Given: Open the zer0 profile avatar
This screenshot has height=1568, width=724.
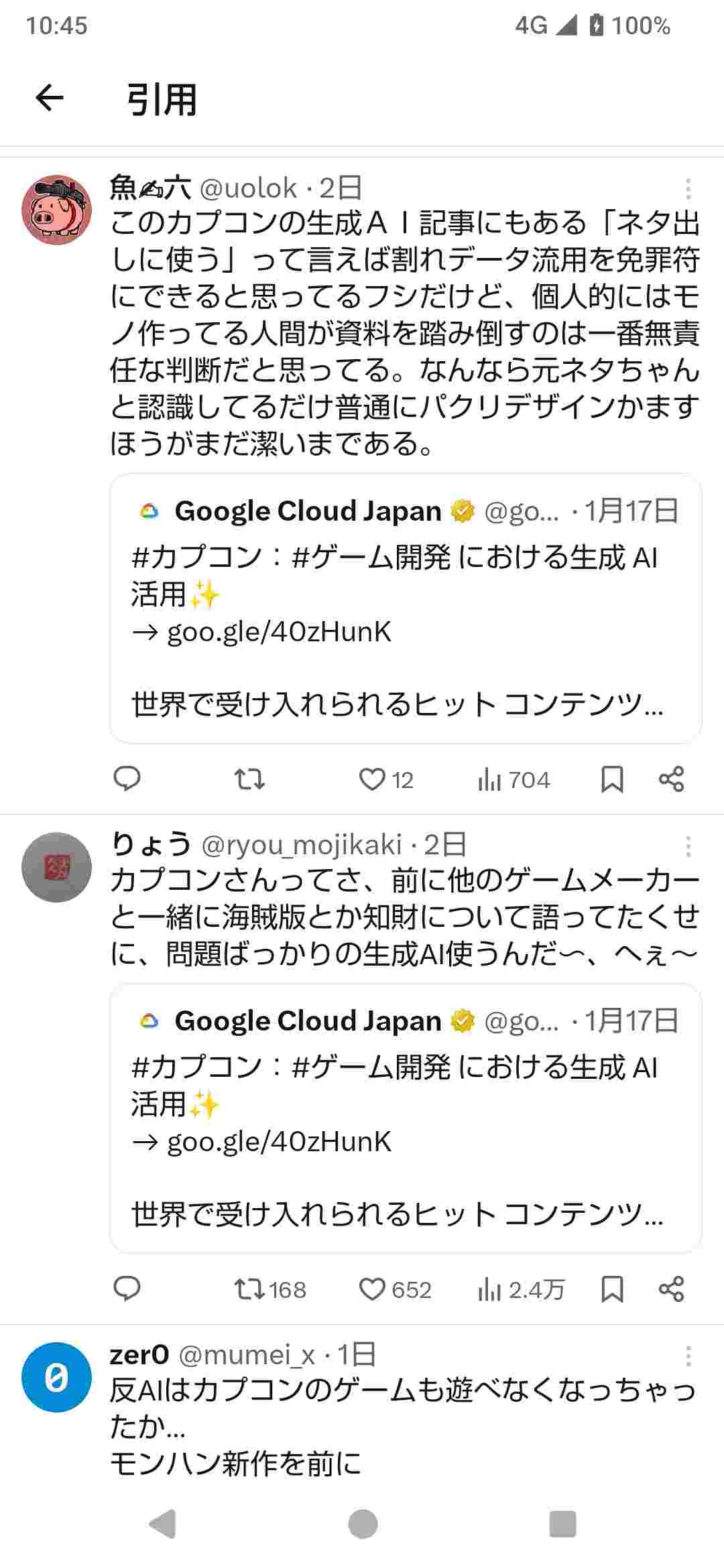Looking at the screenshot, I should point(57,1377).
